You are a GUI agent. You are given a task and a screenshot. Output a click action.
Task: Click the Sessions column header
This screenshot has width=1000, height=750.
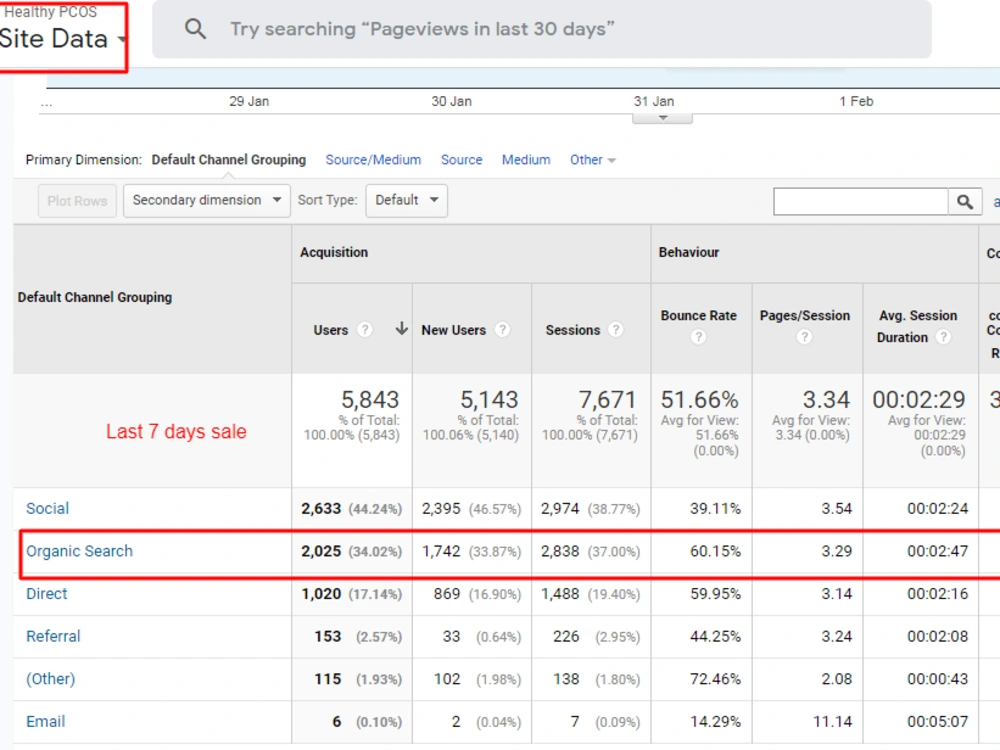tap(573, 330)
